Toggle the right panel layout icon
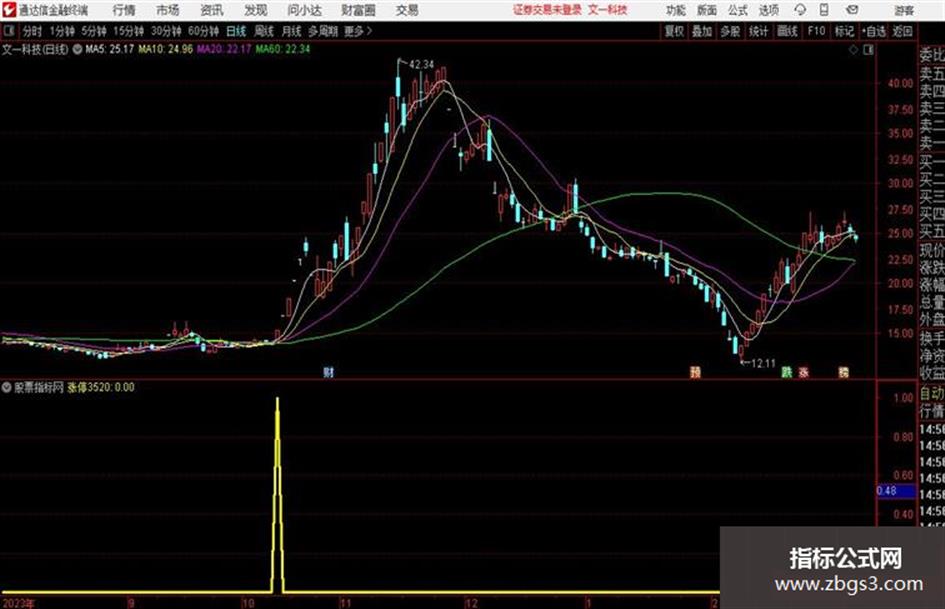Viewport: 945px width, 609px height. tap(868, 50)
